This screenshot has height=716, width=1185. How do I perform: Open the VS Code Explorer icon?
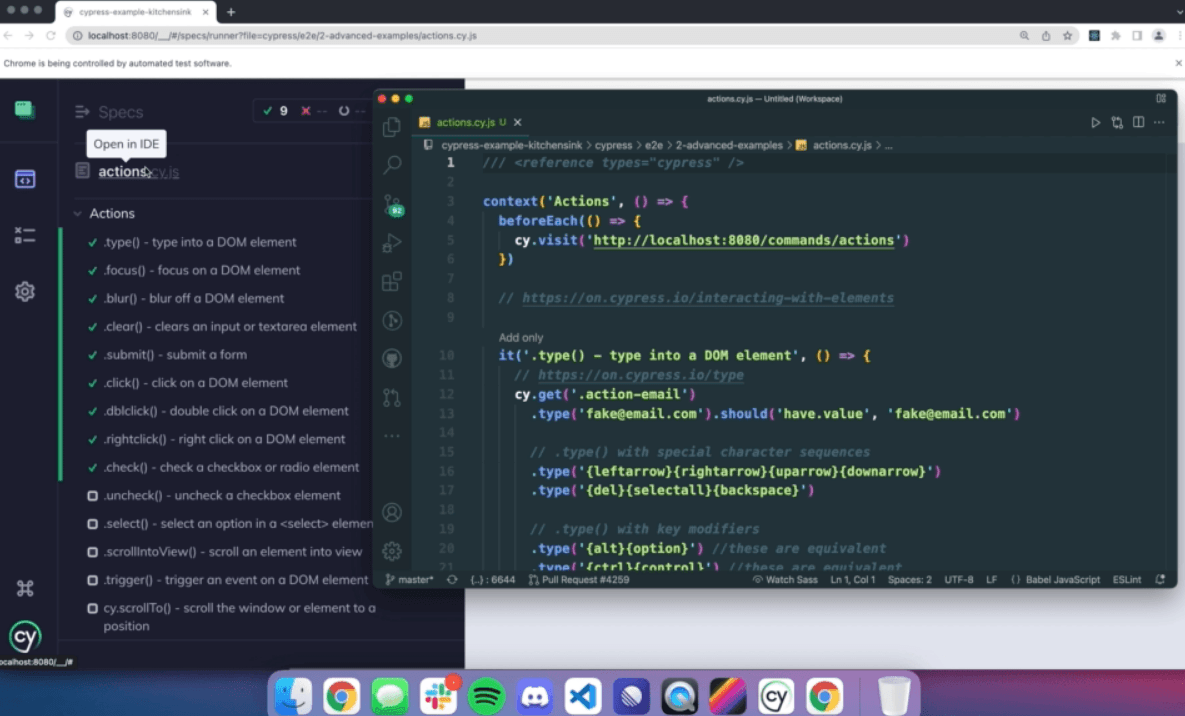(391, 126)
